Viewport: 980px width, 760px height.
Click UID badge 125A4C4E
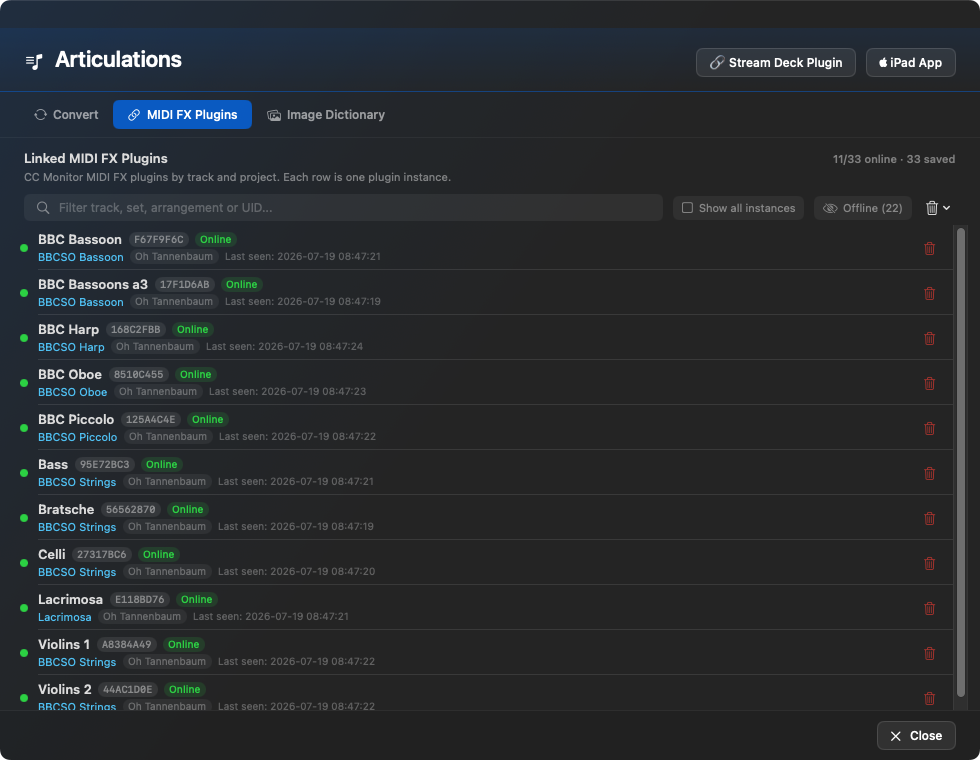coord(151,419)
